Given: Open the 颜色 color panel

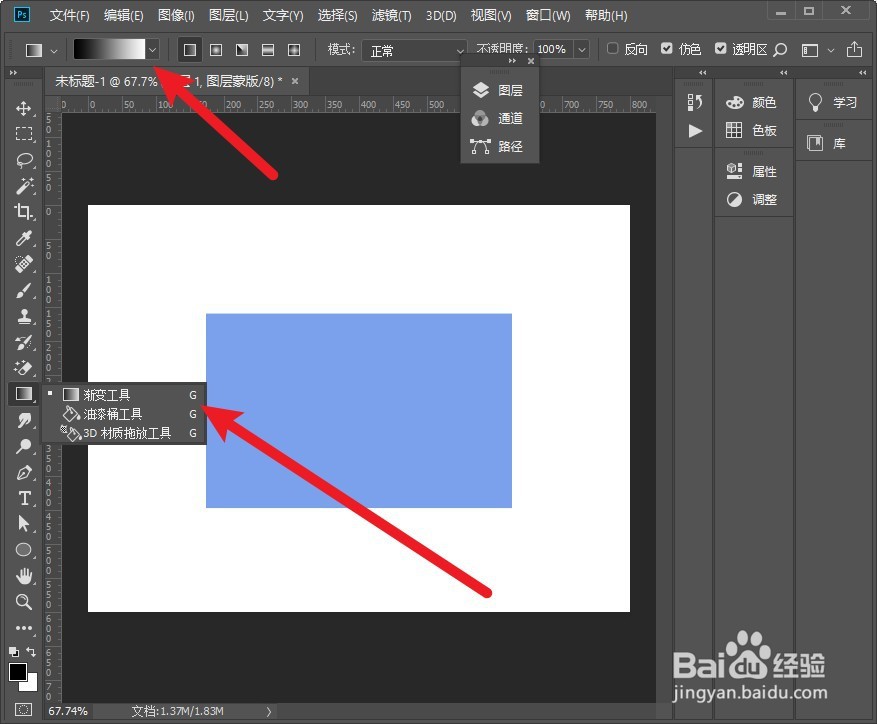Looking at the screenshot, I should (752, 102).
